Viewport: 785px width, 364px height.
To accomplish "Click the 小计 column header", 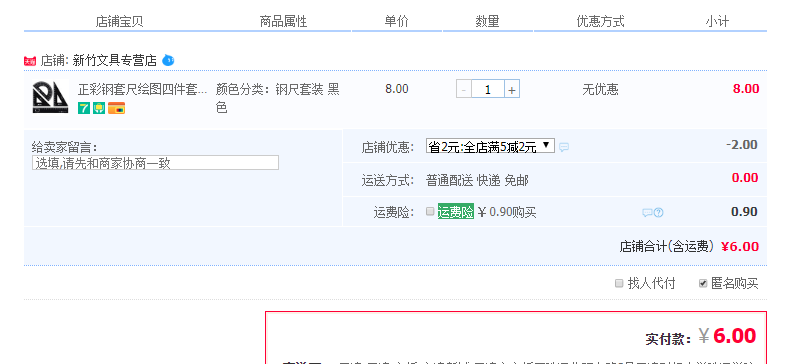I will pyautogui.click(x=717, y=22).
